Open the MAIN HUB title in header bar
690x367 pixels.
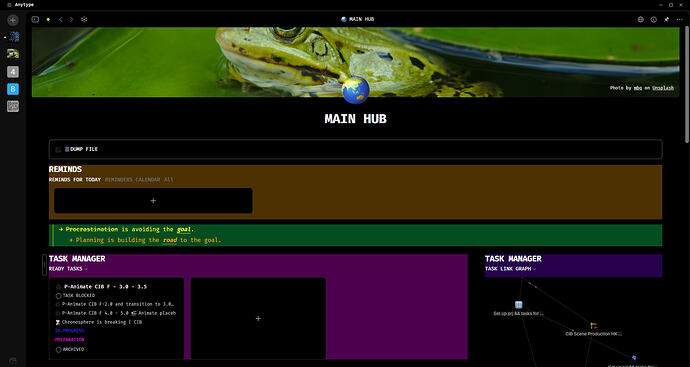click(x=361, y=19)
